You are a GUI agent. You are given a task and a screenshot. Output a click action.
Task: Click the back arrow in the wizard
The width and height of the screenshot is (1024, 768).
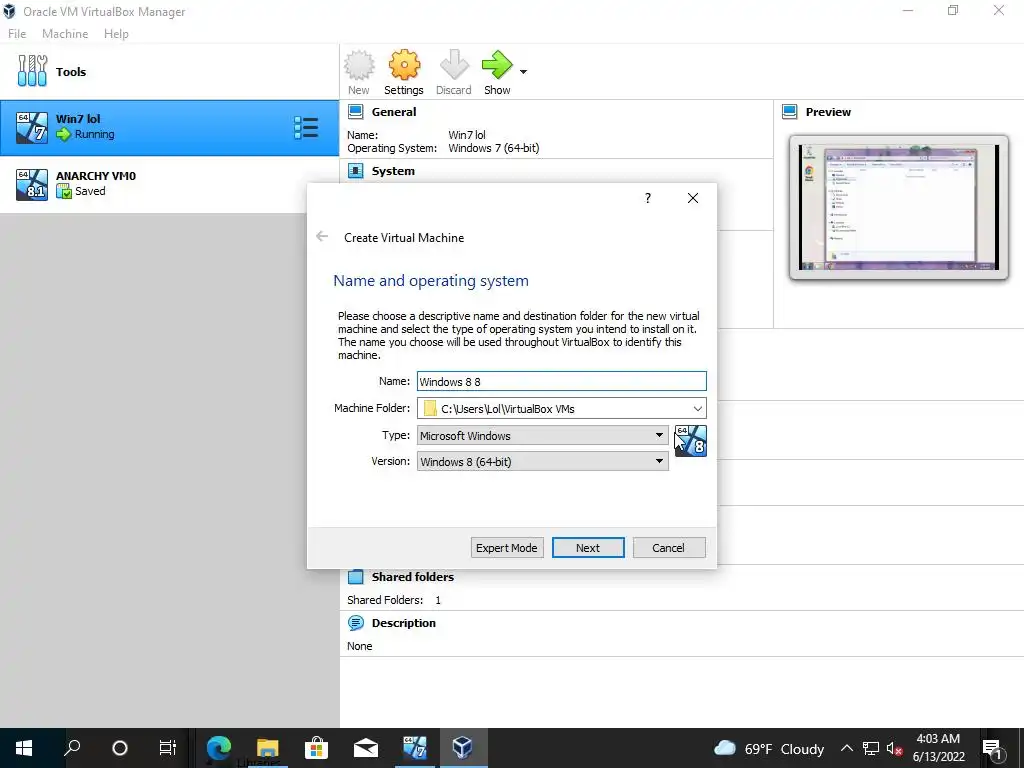(x=322, y=236)
